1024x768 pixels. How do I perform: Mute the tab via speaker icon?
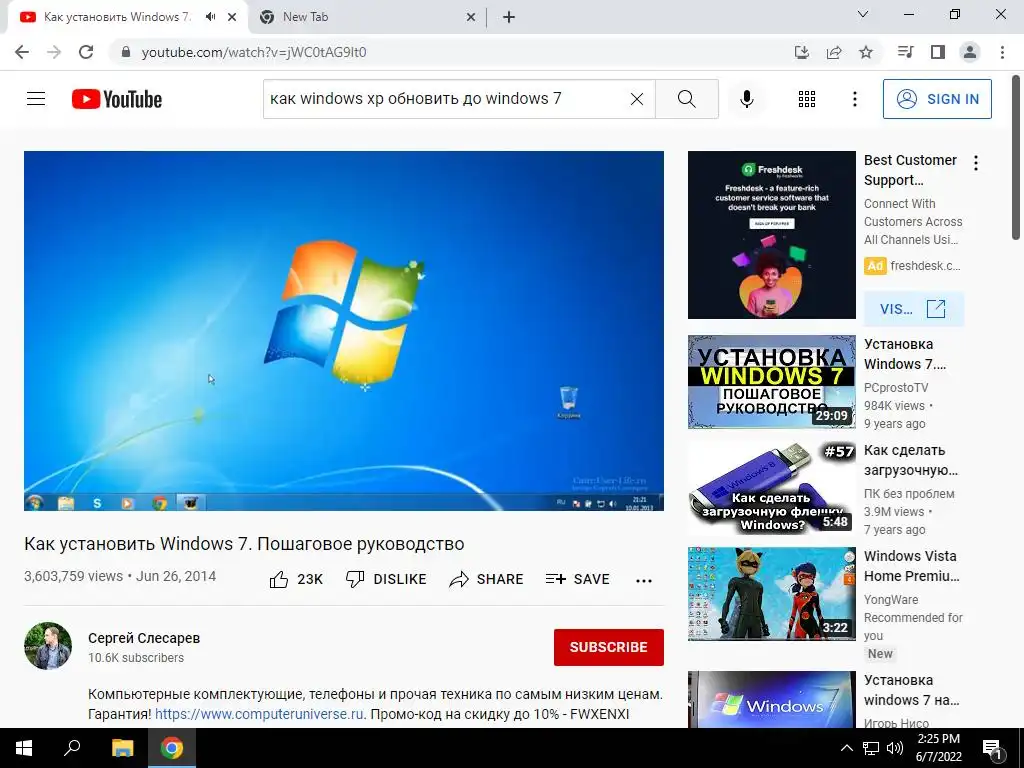click(210, 17)
